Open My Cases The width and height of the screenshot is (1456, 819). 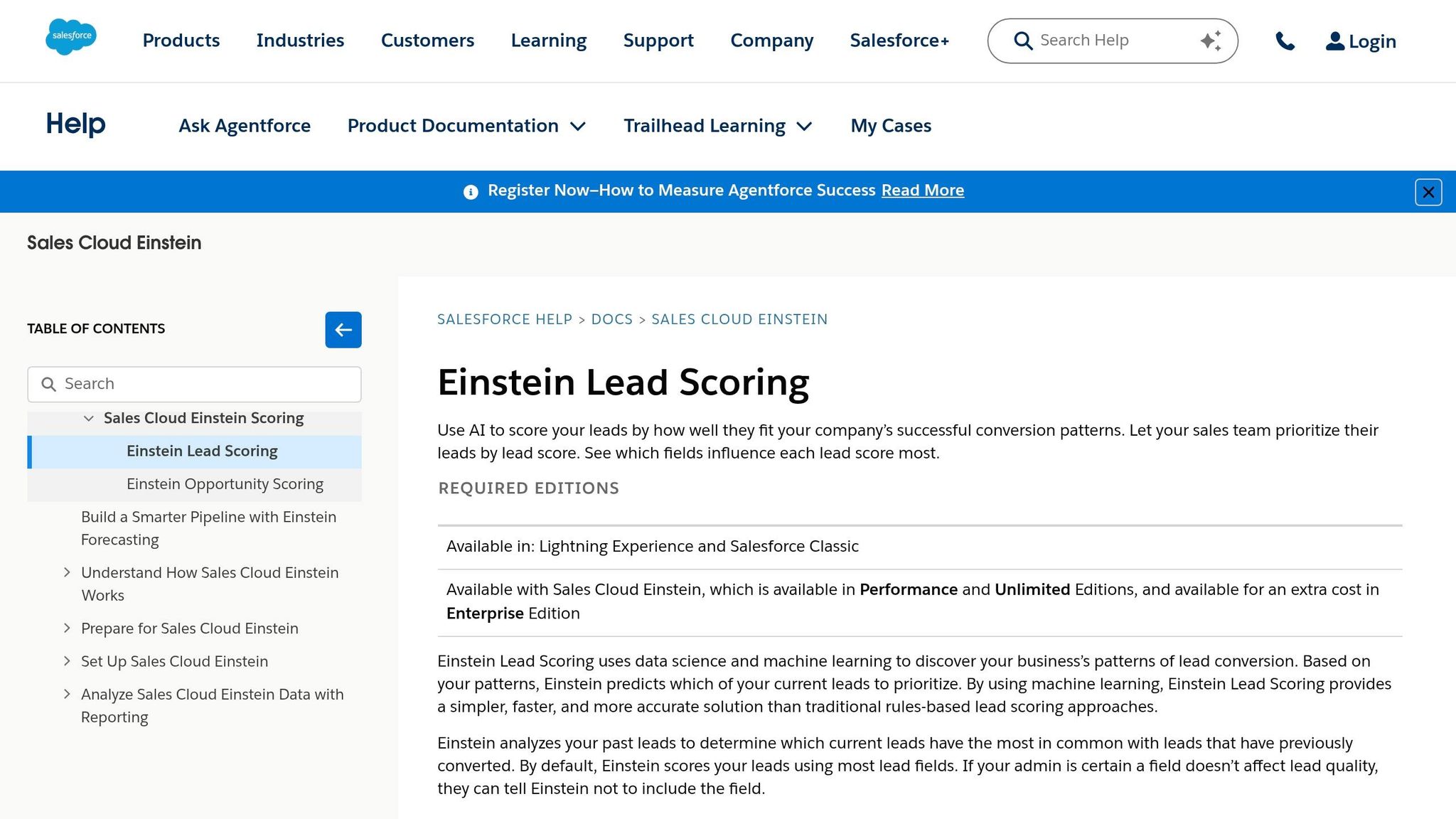[x=891, y=126]
